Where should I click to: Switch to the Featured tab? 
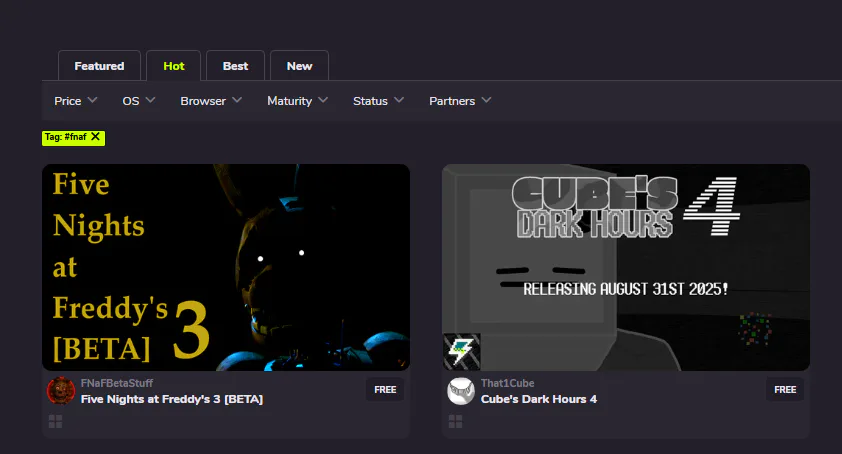(99, 66)
